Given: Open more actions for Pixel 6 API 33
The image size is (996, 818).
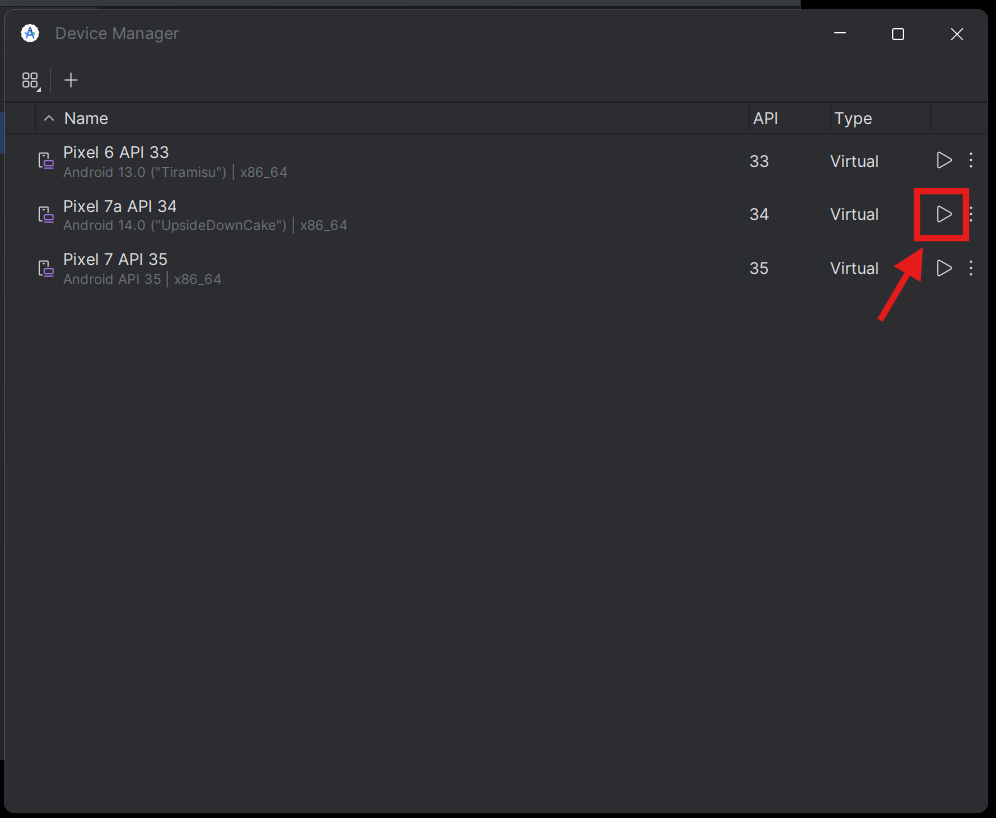Looking at the screenshot, I should [x=971, y=160].
